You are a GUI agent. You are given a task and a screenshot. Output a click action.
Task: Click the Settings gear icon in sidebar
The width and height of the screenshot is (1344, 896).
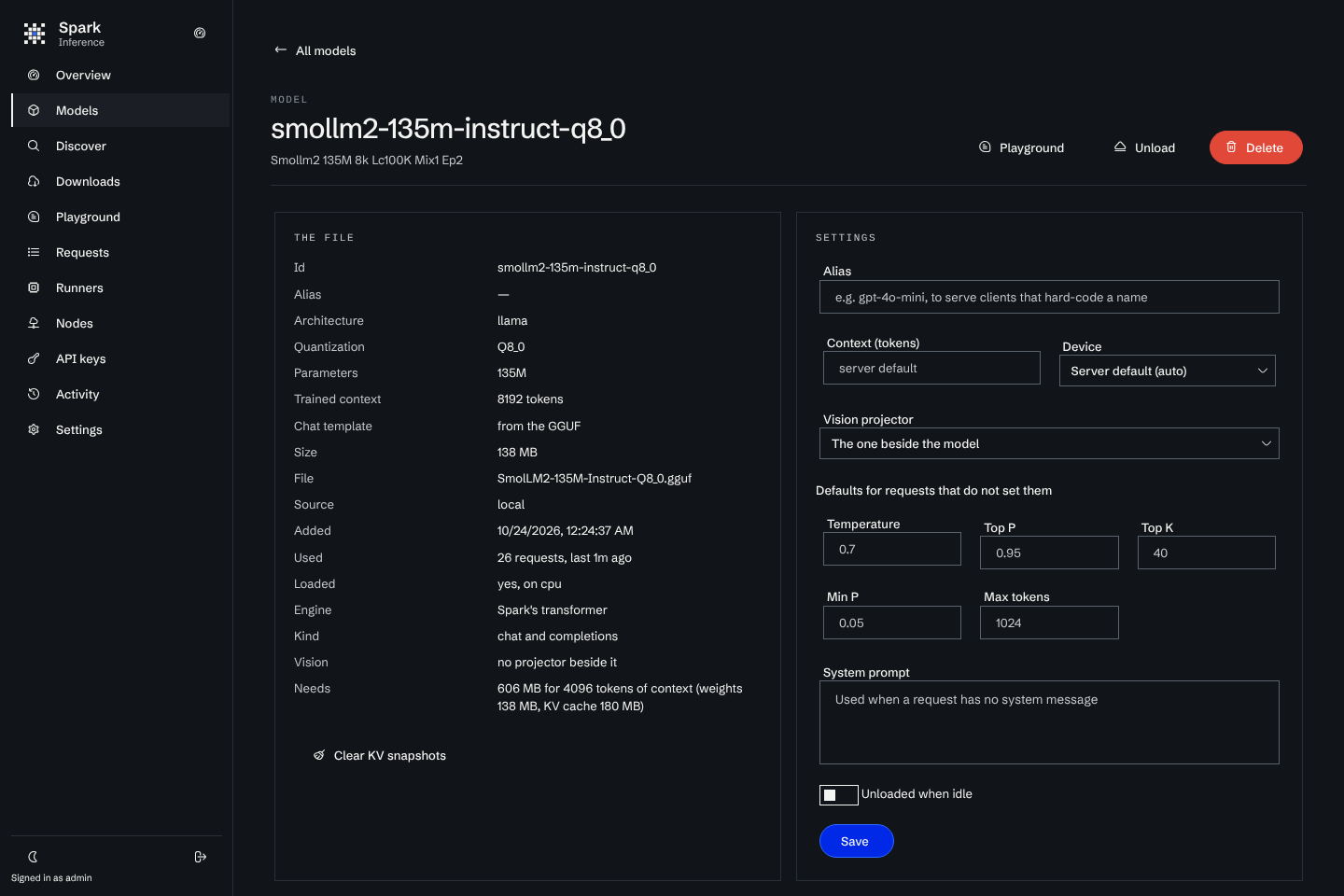pos(34,429)
